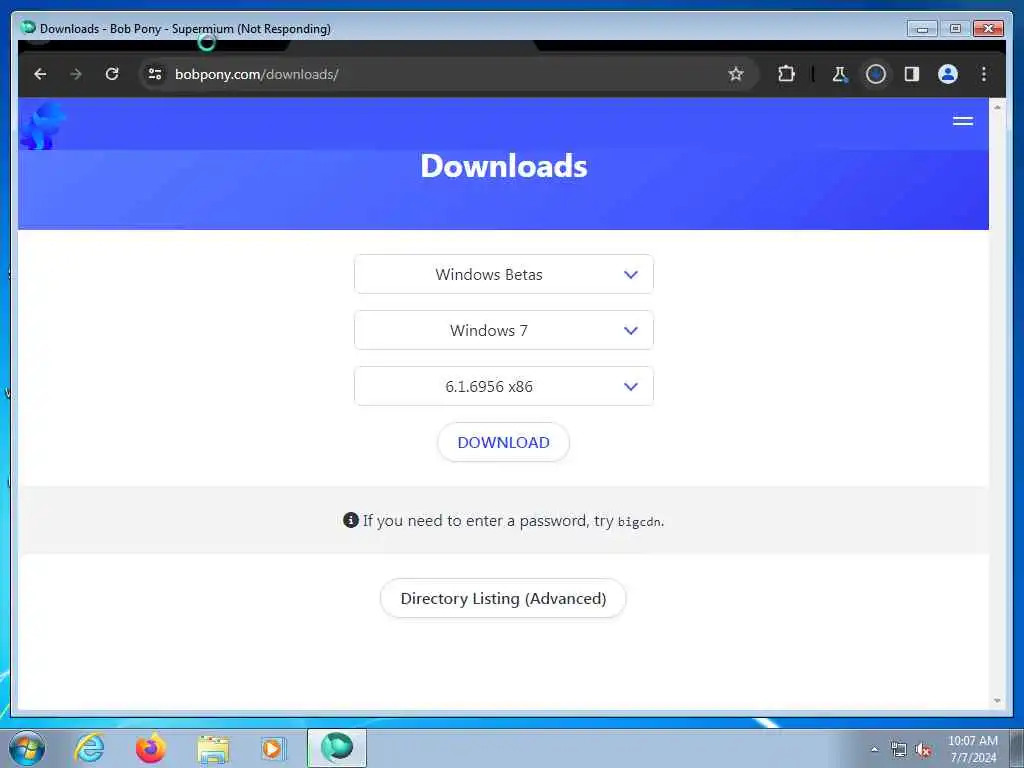
Task: Show hidden system tray icons
Action: [x=874, y=750]
